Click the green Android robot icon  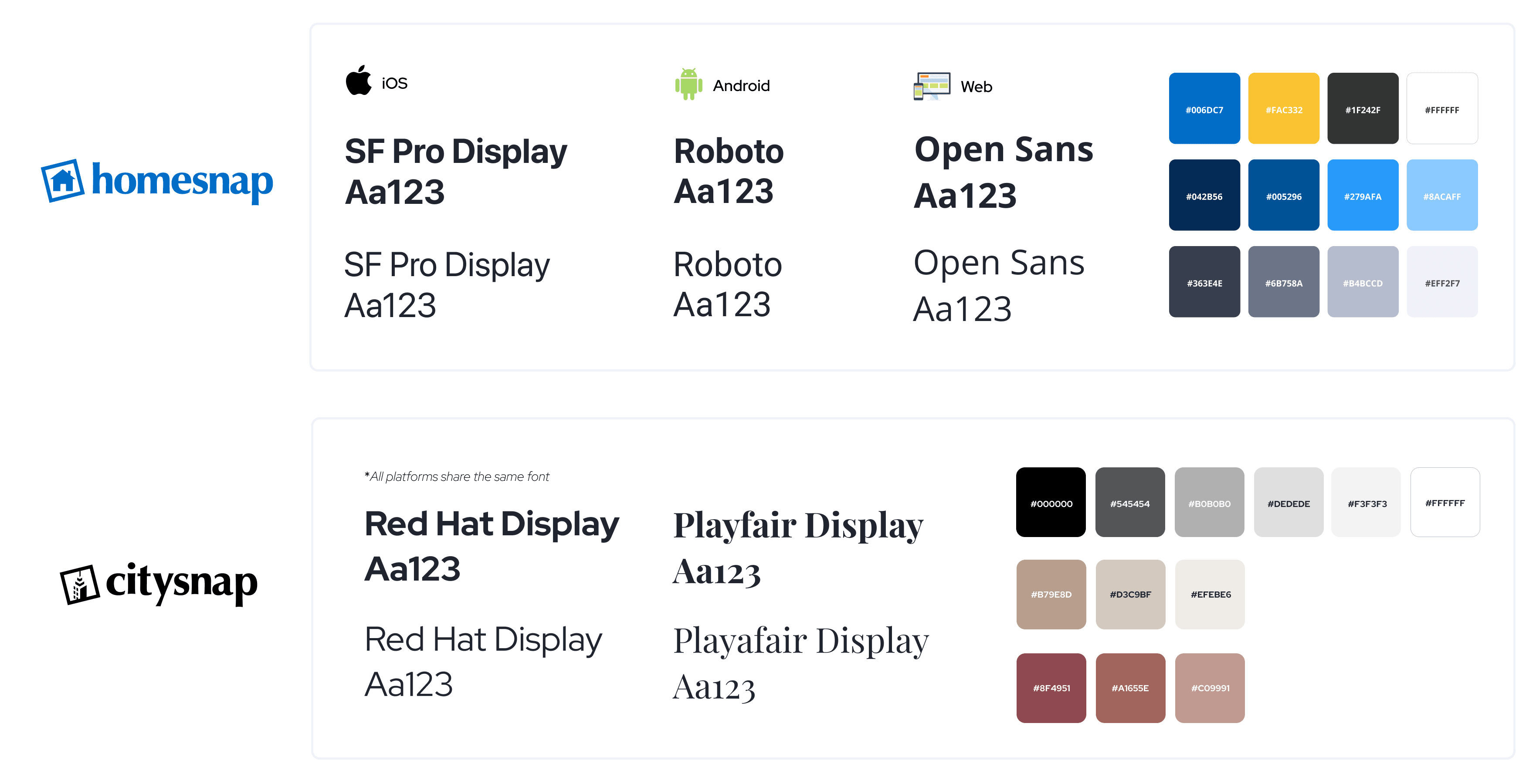(x=688, y=84)
